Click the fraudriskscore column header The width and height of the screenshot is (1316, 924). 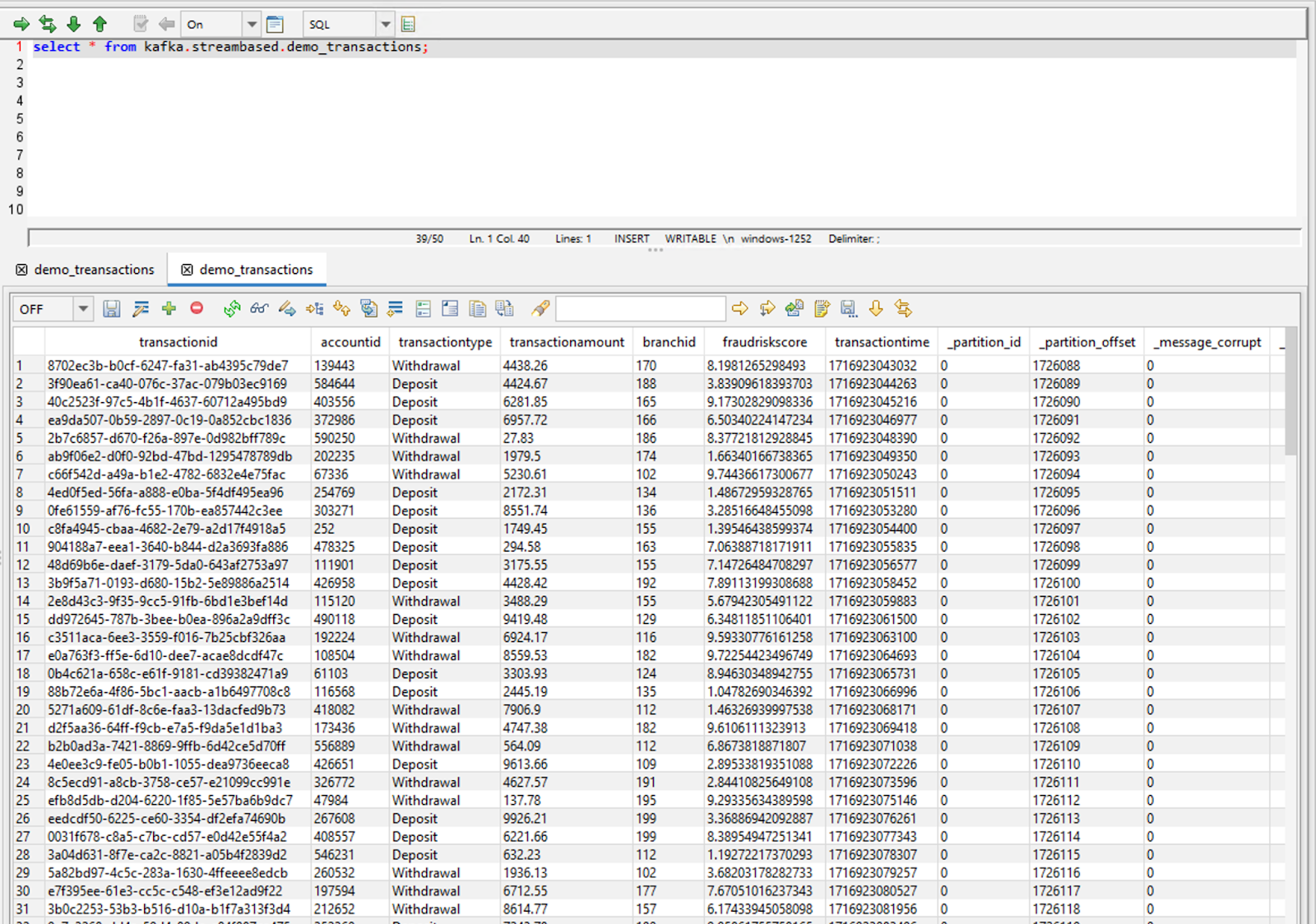[765, 342]
